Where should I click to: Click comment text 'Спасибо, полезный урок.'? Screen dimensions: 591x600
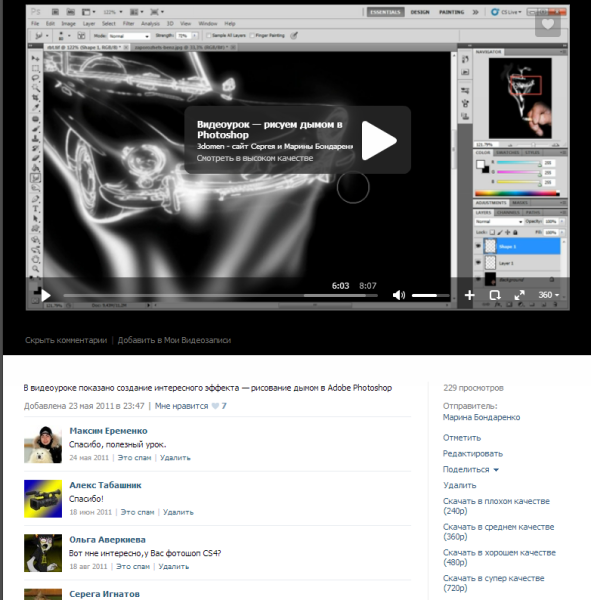click(118, 445)
